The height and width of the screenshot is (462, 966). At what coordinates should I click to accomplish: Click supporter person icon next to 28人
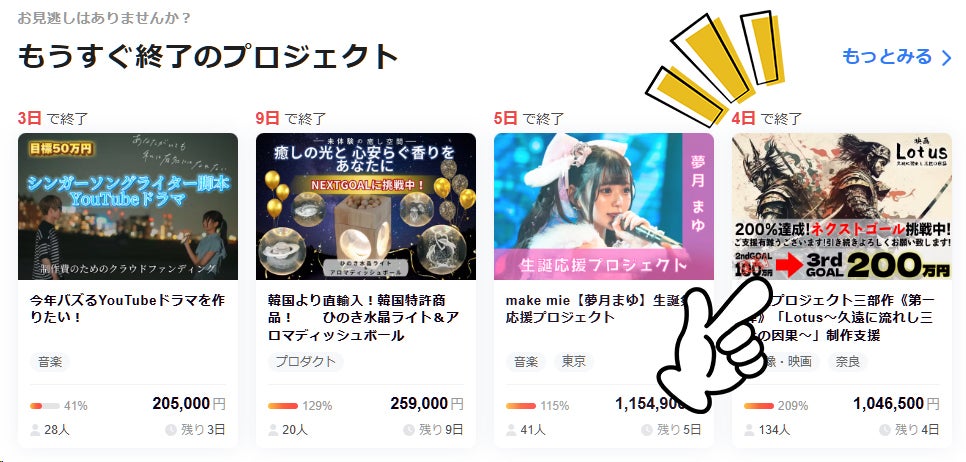point(35,430)
